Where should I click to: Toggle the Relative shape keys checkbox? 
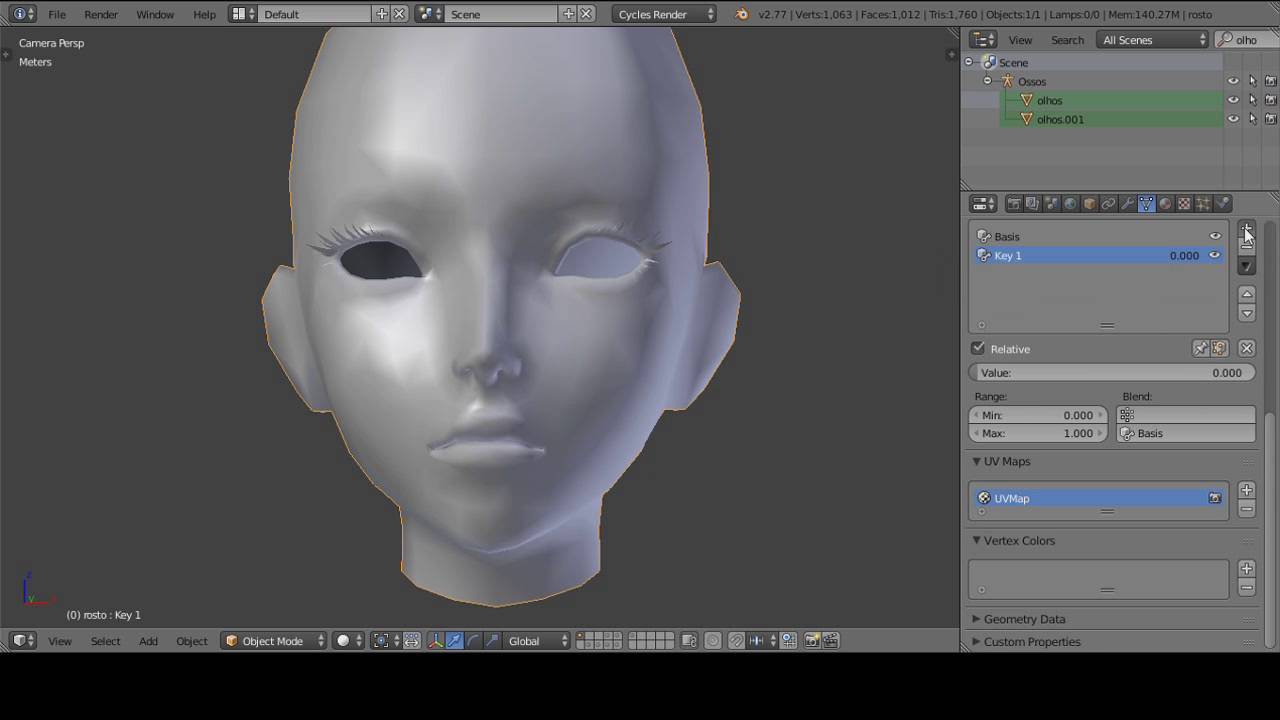coord(978,349)
